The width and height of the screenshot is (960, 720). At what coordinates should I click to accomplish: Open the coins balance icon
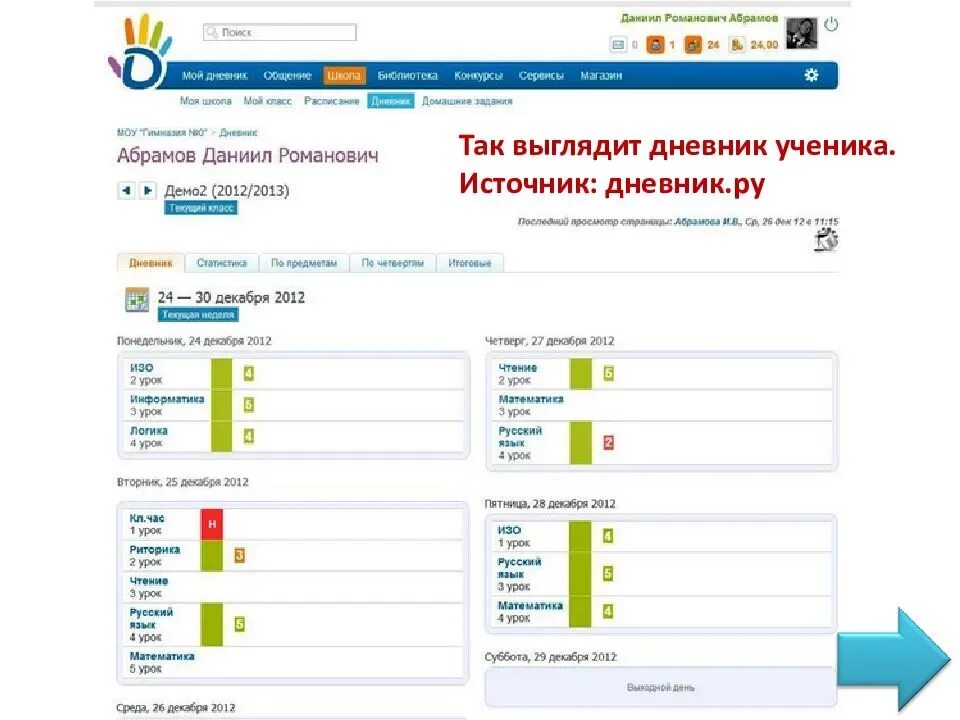pos(737,45)
